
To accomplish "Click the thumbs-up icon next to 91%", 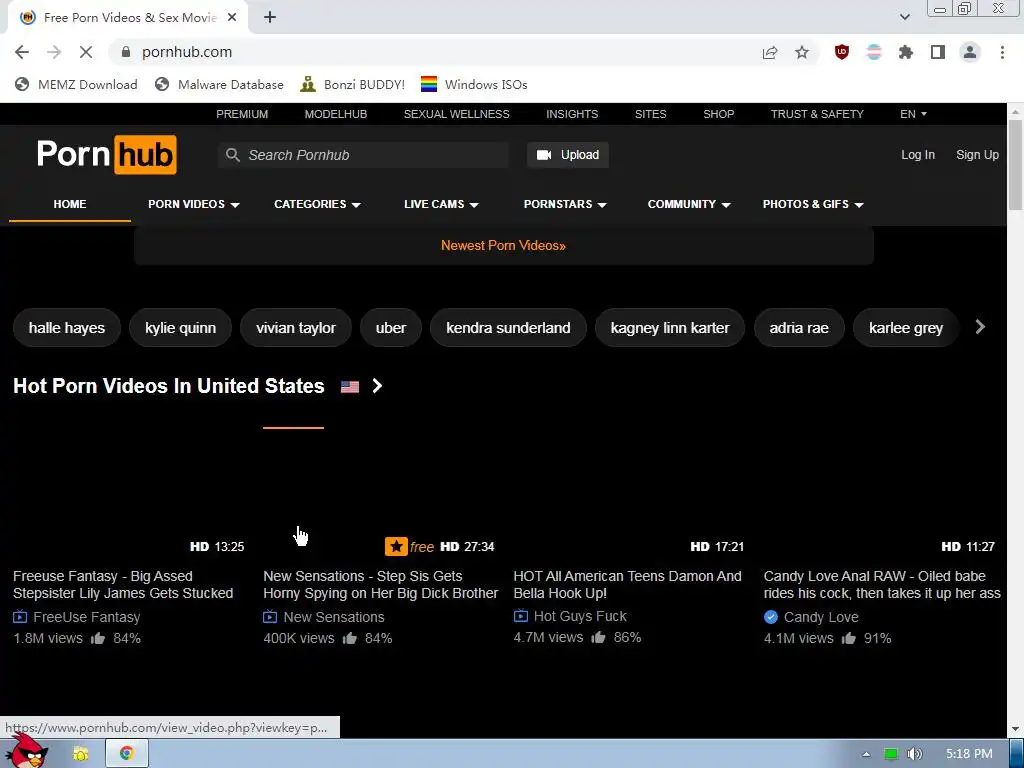I will (x=848, y=638).
